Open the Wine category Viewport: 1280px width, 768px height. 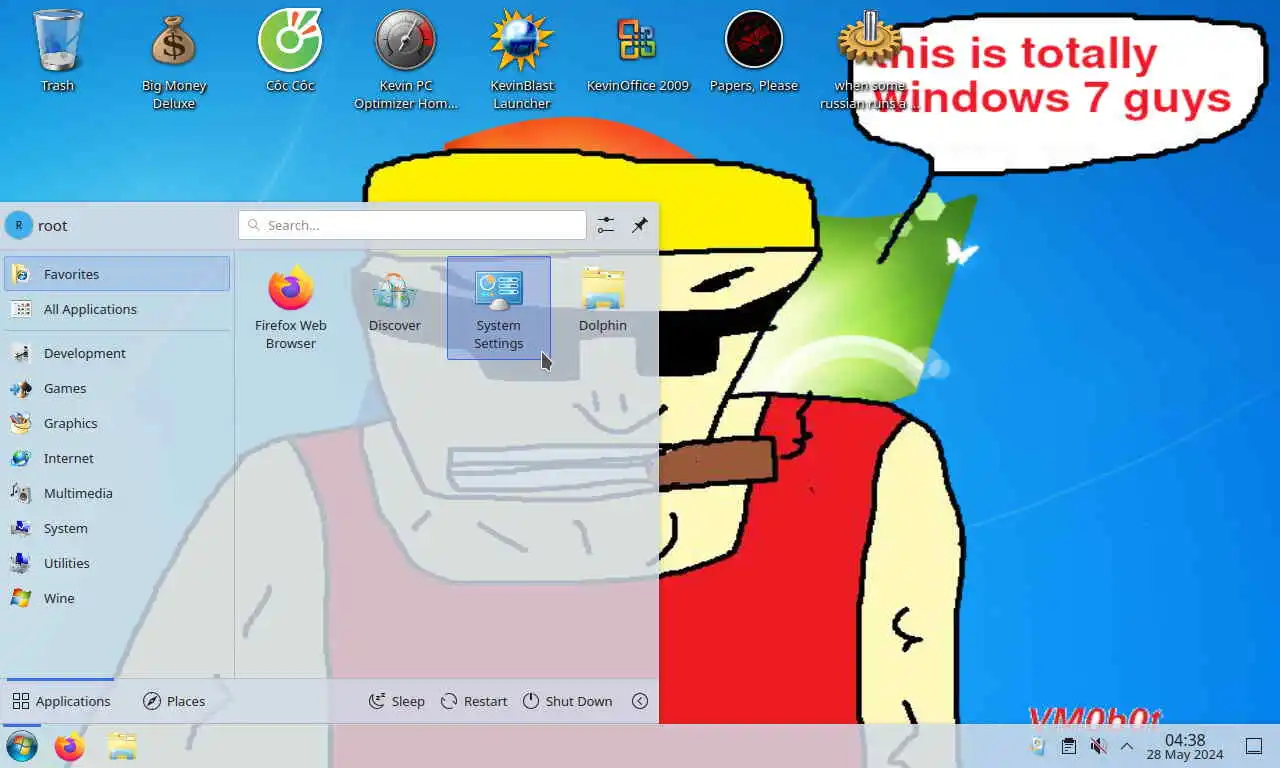[117, 598]
